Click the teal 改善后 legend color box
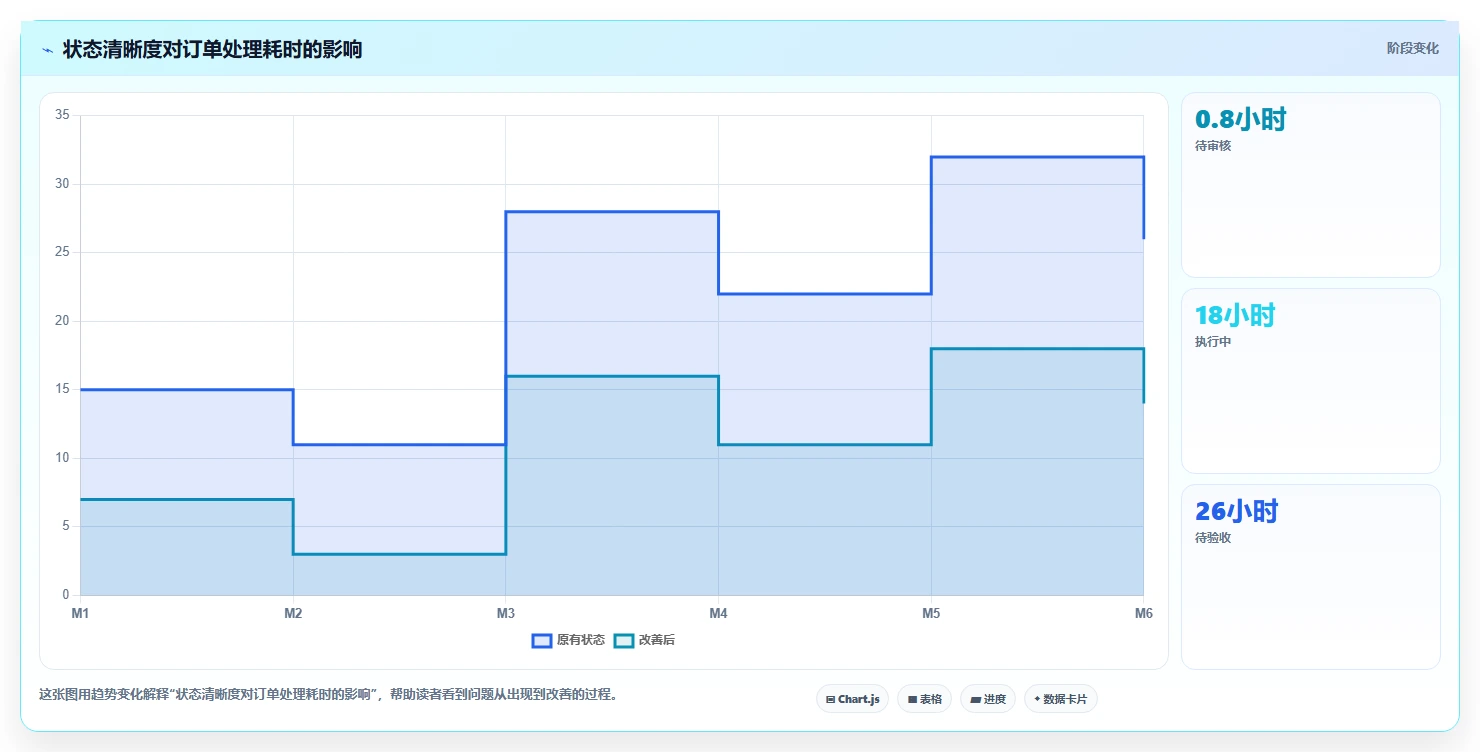1480x752 pixels. [623, 640]
